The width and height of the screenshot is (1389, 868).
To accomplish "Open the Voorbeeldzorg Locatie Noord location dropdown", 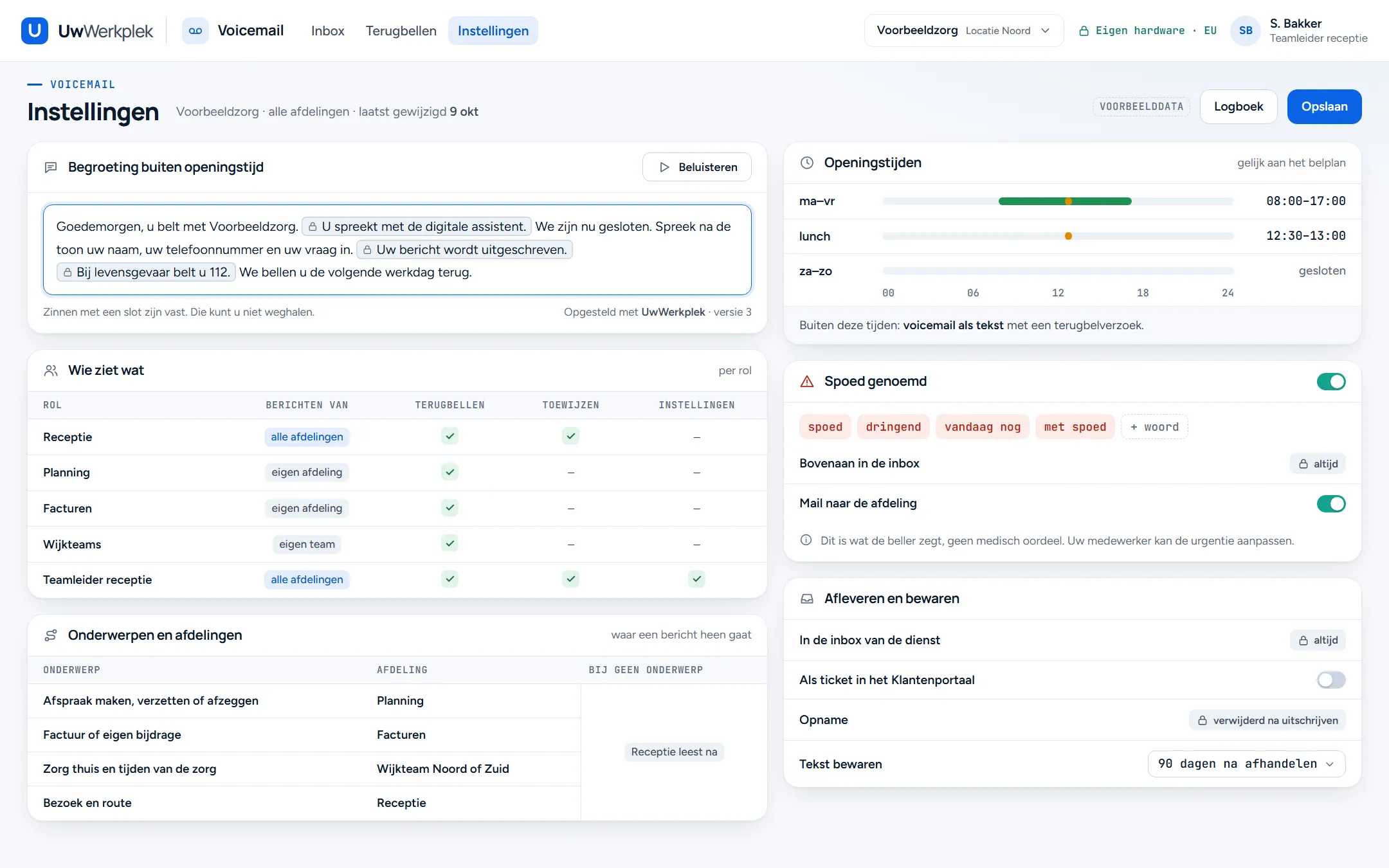I will click(963, 30).
